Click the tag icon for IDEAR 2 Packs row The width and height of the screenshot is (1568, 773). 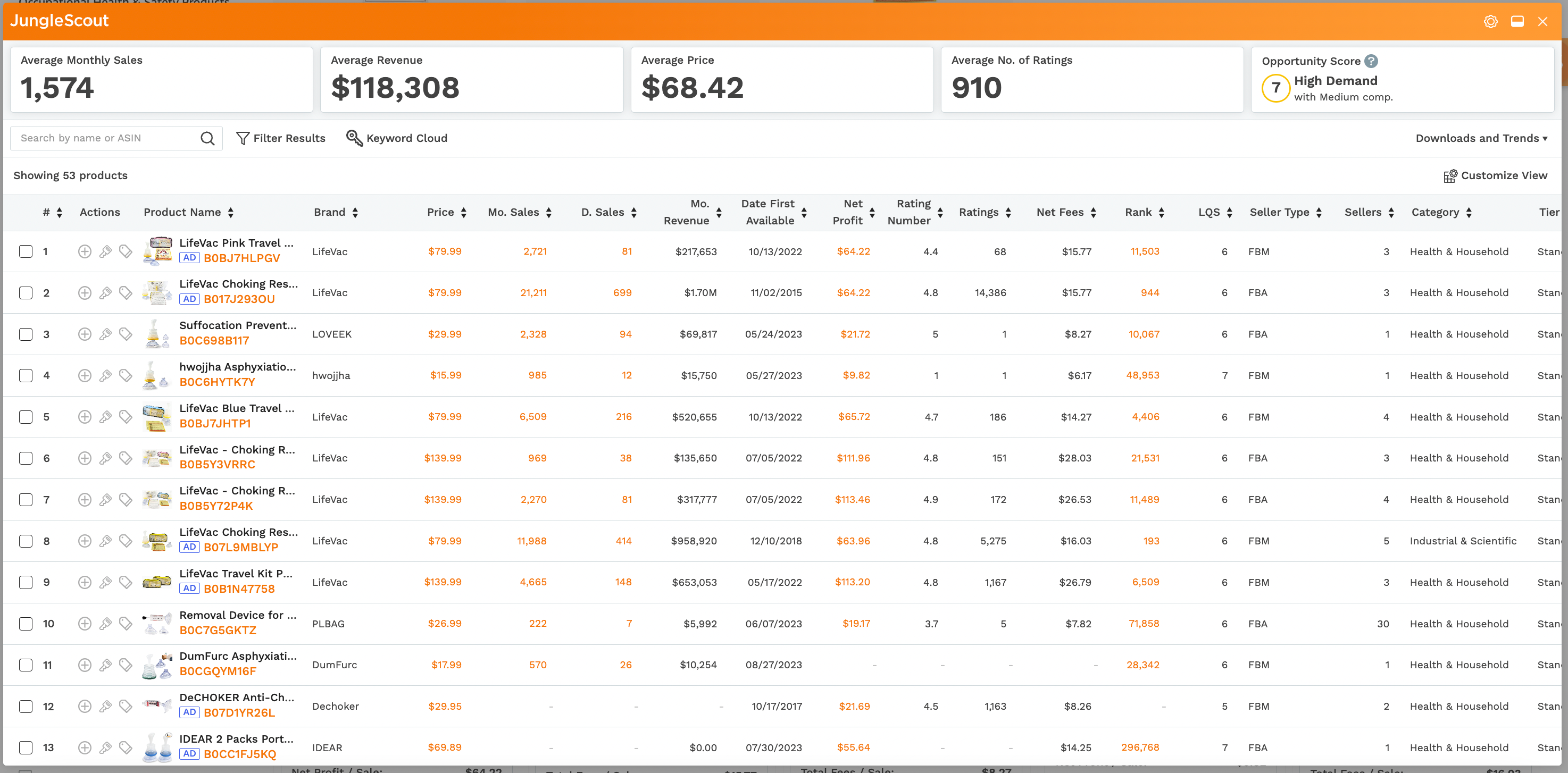126,747
